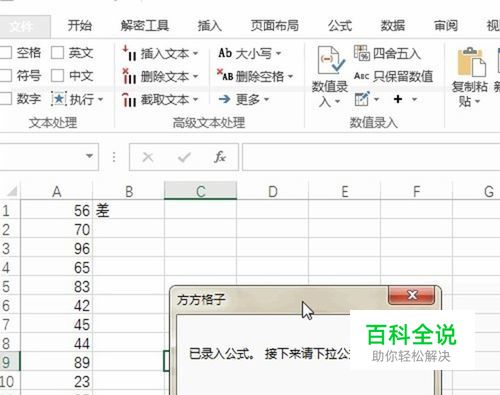500x395 pixels.
Task: Expand the 更多 dropdown arrow
Action: (266, 99)
